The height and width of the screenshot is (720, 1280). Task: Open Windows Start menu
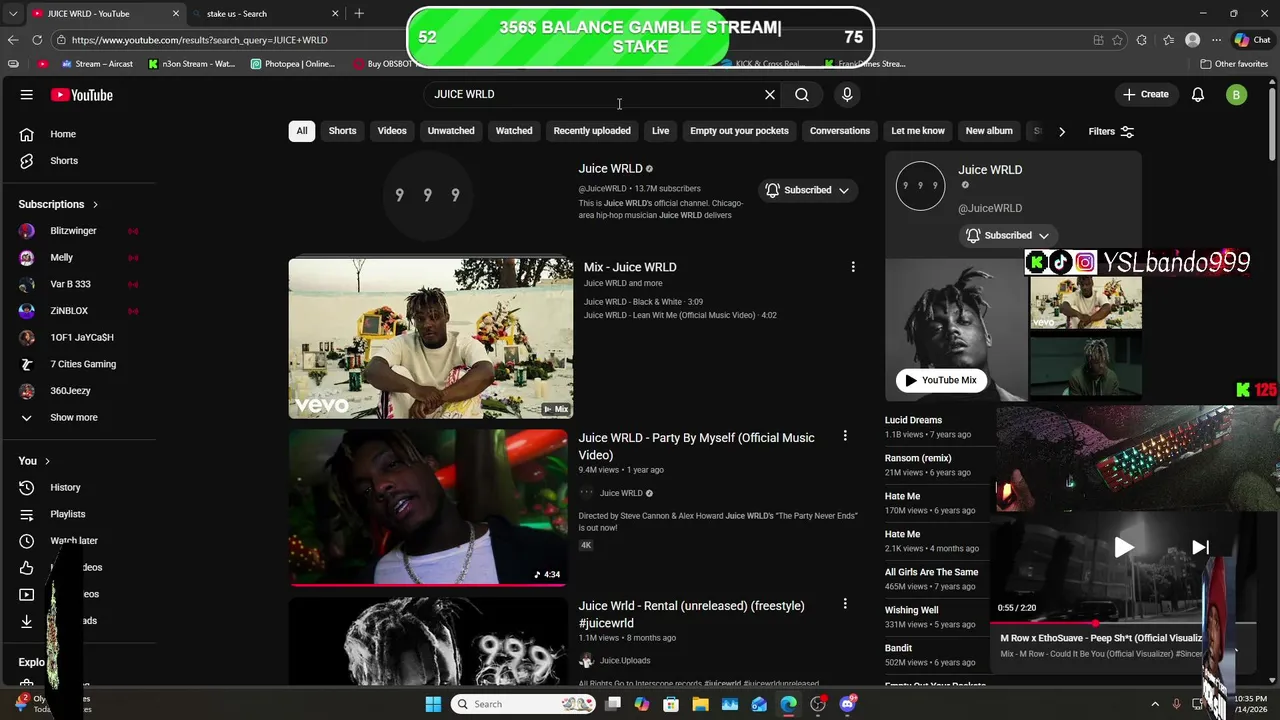(433, 704)
